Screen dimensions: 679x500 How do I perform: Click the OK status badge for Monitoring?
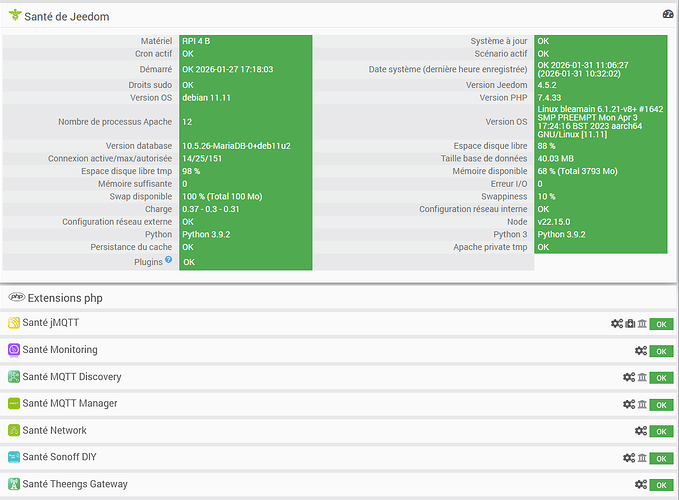click(x=661, y=351)
